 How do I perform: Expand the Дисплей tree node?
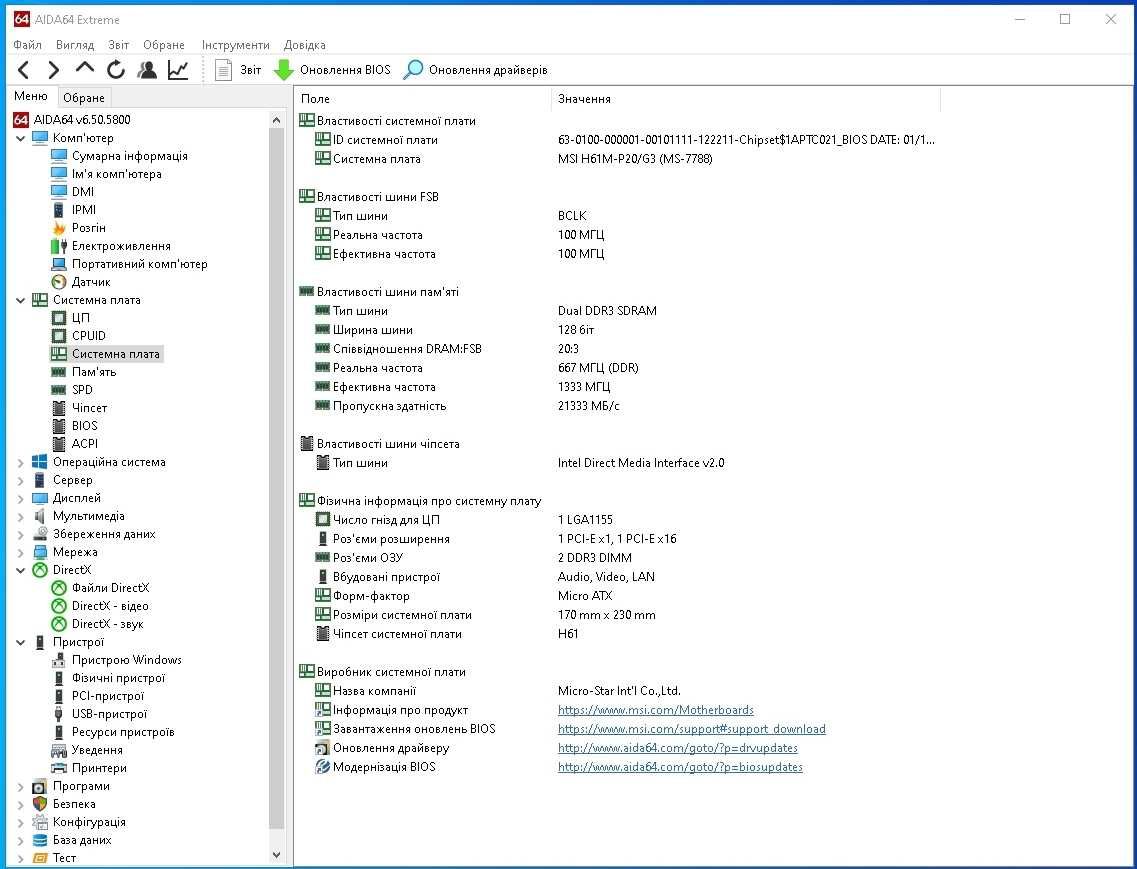pos(20,498)
